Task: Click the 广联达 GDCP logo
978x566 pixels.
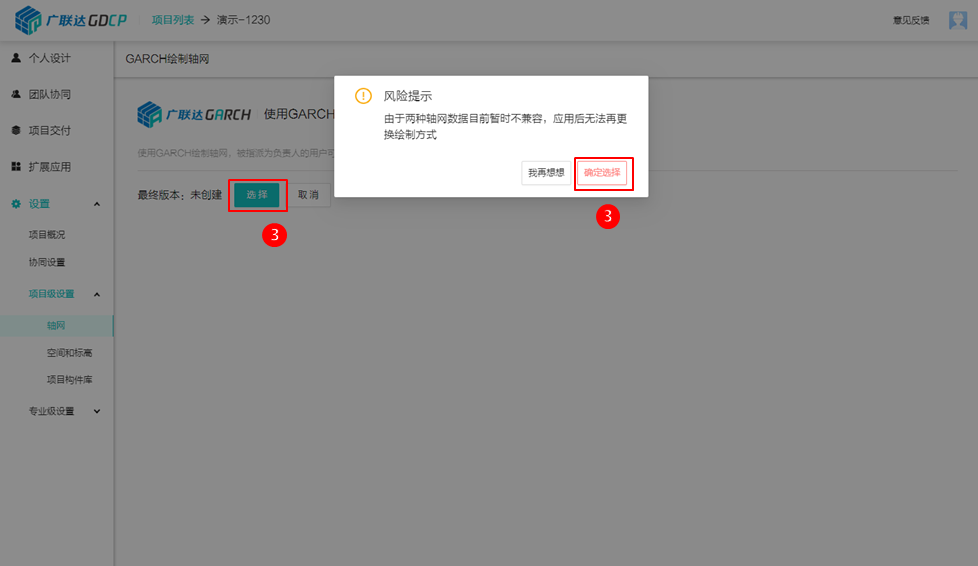Action: pos(71,20)
